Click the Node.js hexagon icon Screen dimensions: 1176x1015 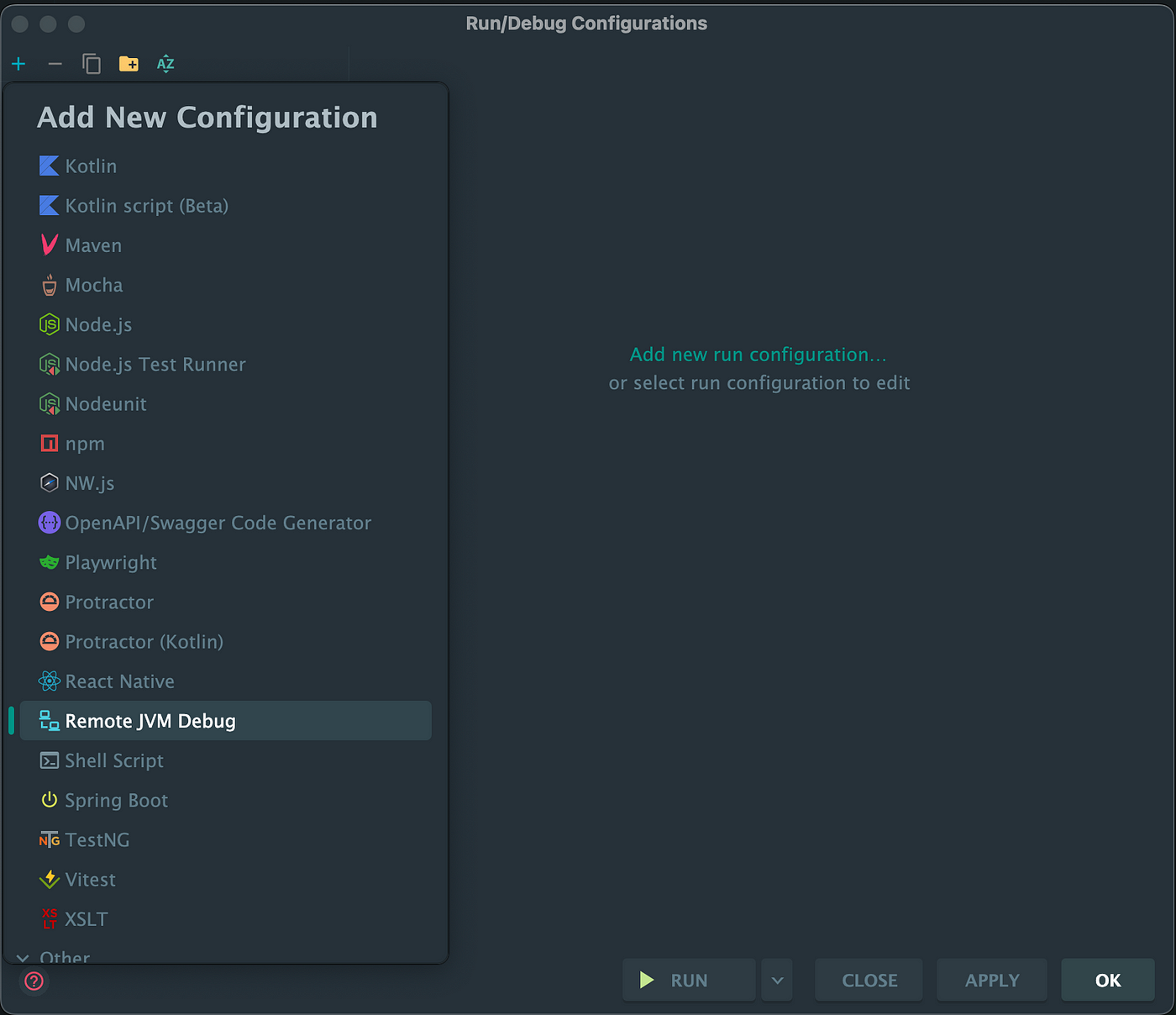[50, 324]
